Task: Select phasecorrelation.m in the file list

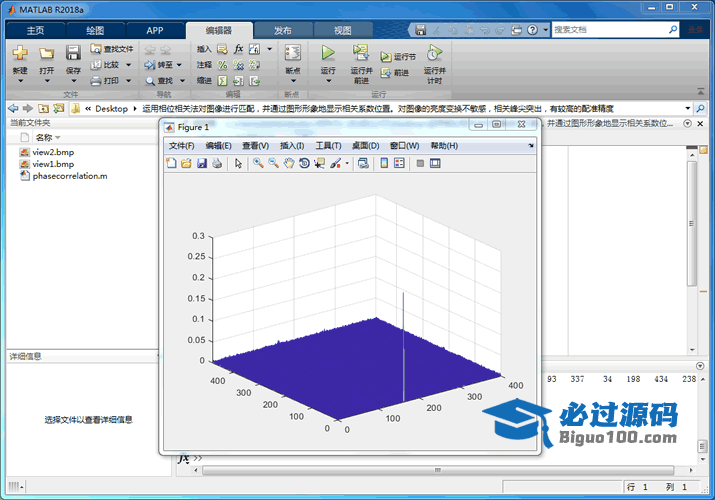Action: [x=69, y=175]
